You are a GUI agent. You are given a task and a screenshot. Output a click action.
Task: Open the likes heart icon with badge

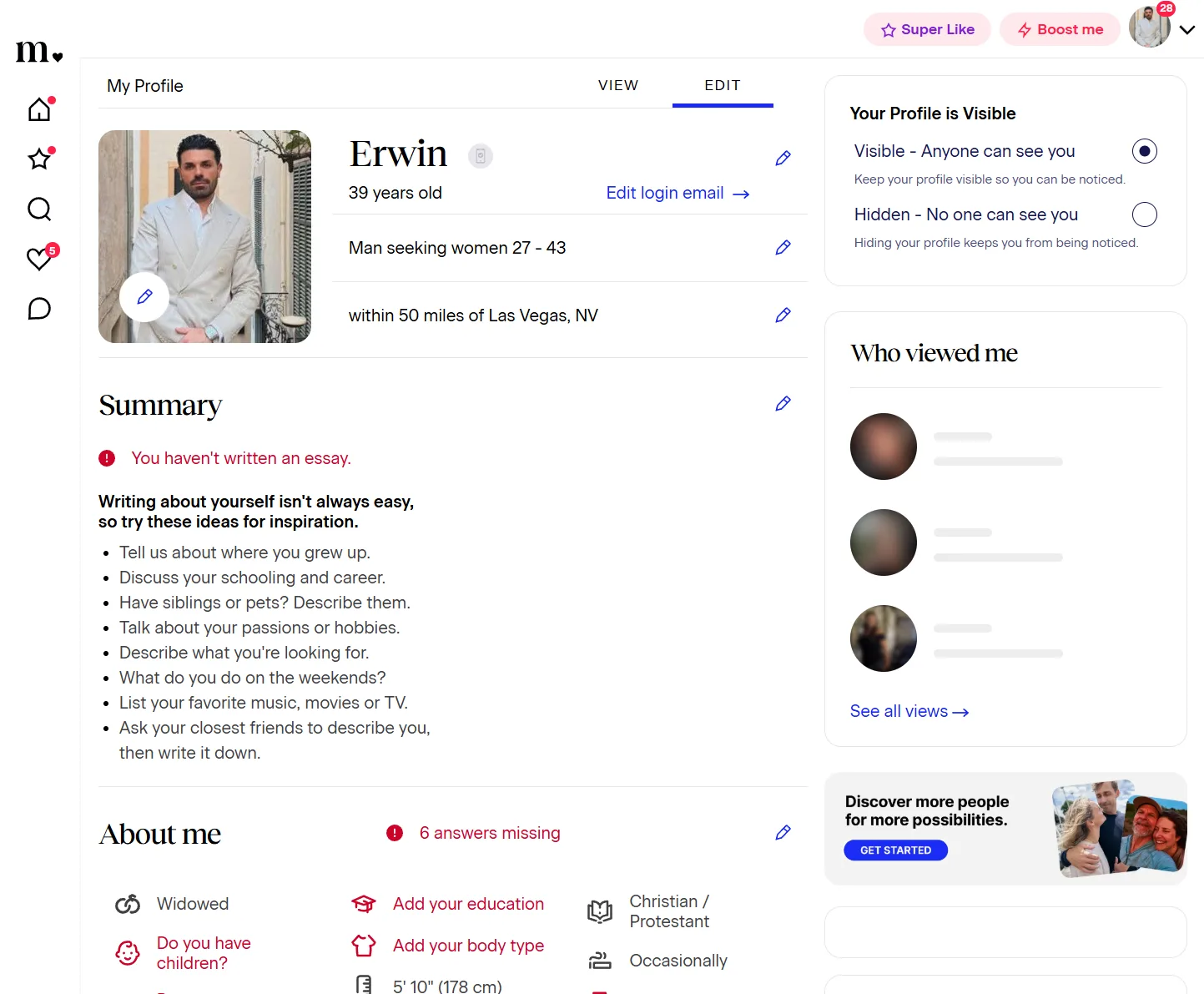pyautogui.click(x=39, y=259)
